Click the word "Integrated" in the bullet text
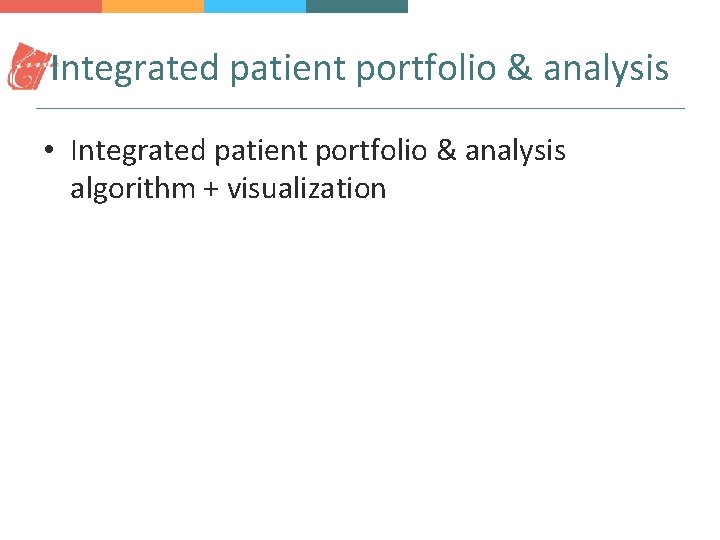Image resolution: width=720 pixels, height=540 pixels. click(138, 151)
